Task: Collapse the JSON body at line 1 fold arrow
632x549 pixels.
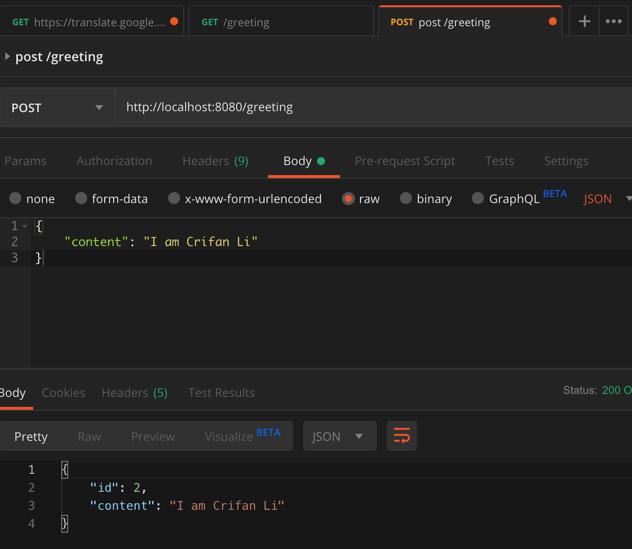Action: tap(25, 226)
